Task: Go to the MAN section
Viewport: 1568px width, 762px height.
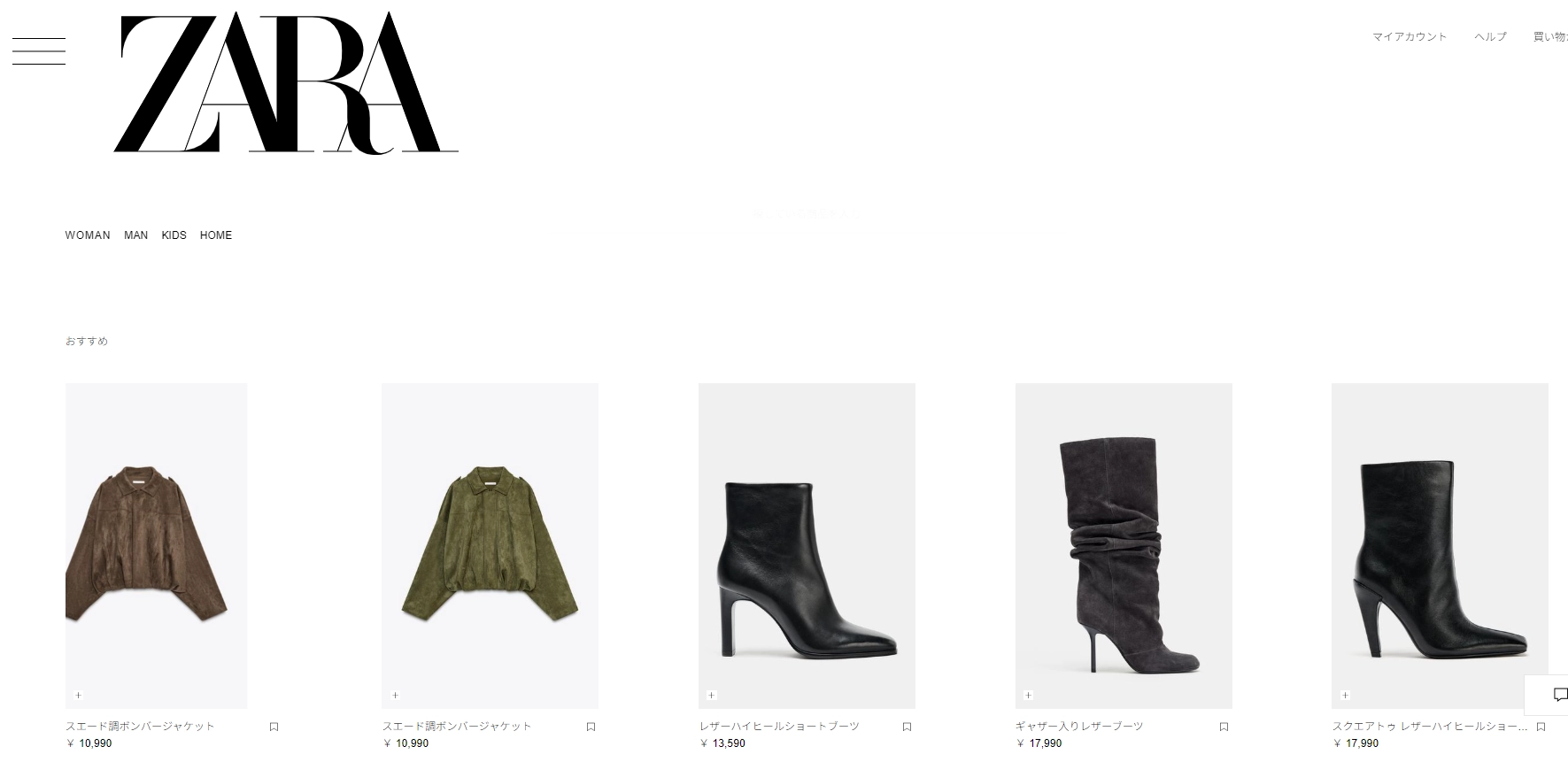Action: coord(135,235)
